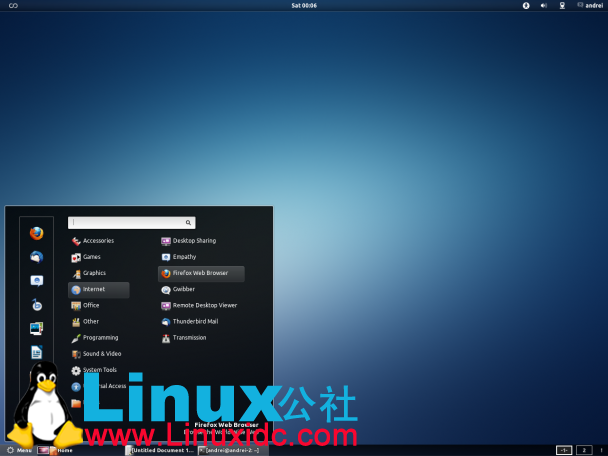Viewport: 608px width, 456px height.
Task: Launch Firefox from the favorites sidebar
Action: (36, 233)
